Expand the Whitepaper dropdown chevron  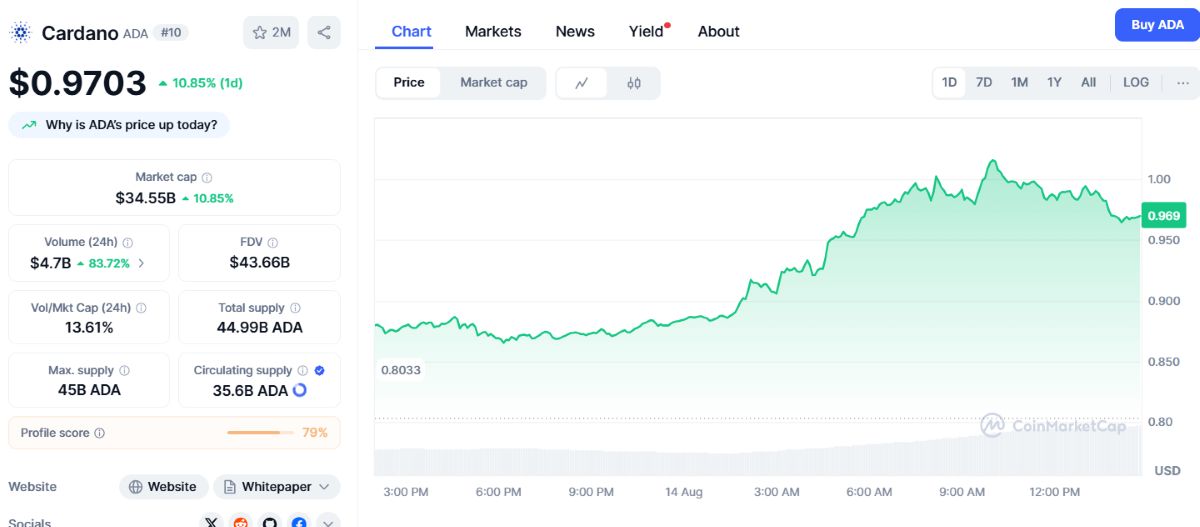(324, 487)
